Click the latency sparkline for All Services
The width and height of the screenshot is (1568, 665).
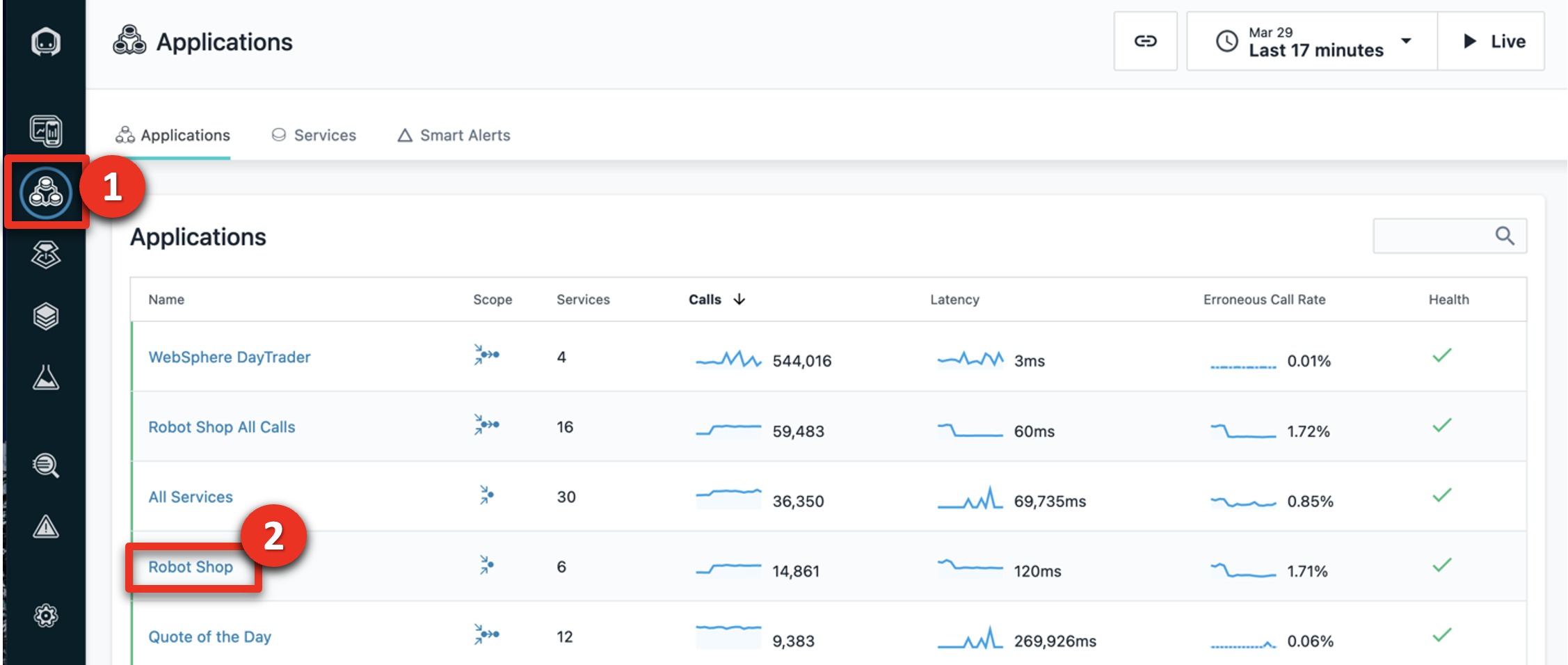click(970, 498)
